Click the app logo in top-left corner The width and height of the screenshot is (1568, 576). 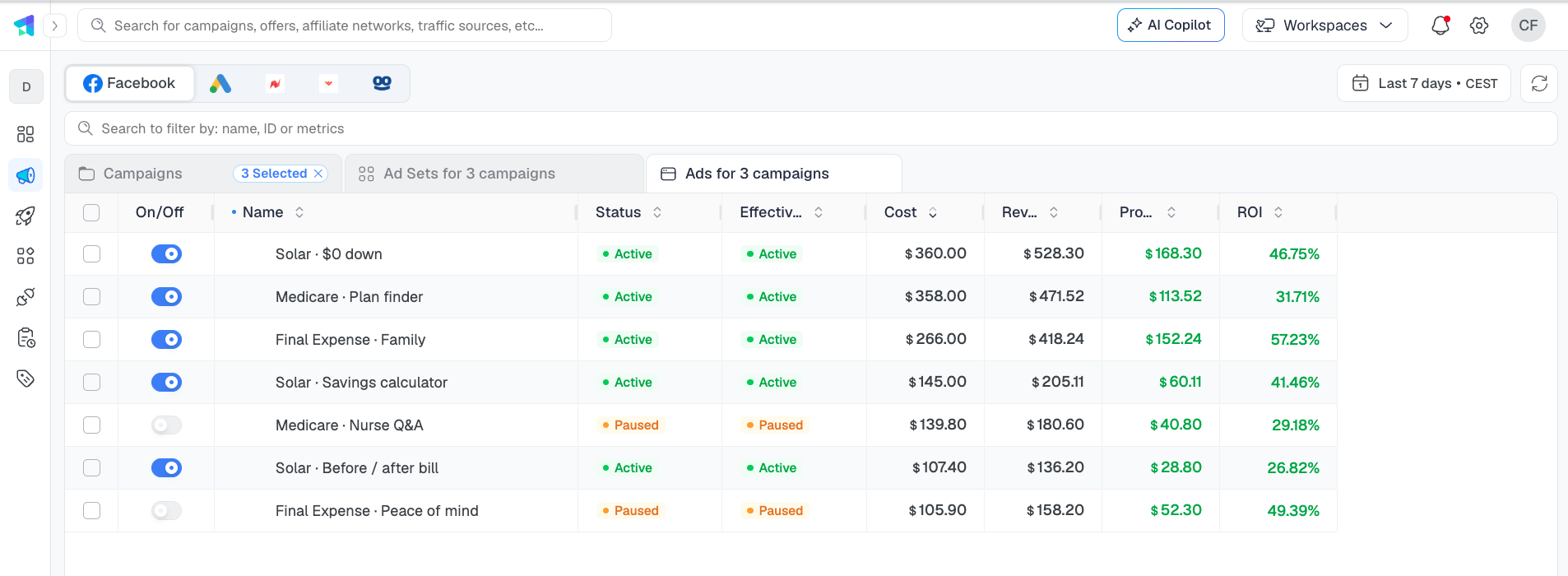pyautogui.click(x=25, y=26)
